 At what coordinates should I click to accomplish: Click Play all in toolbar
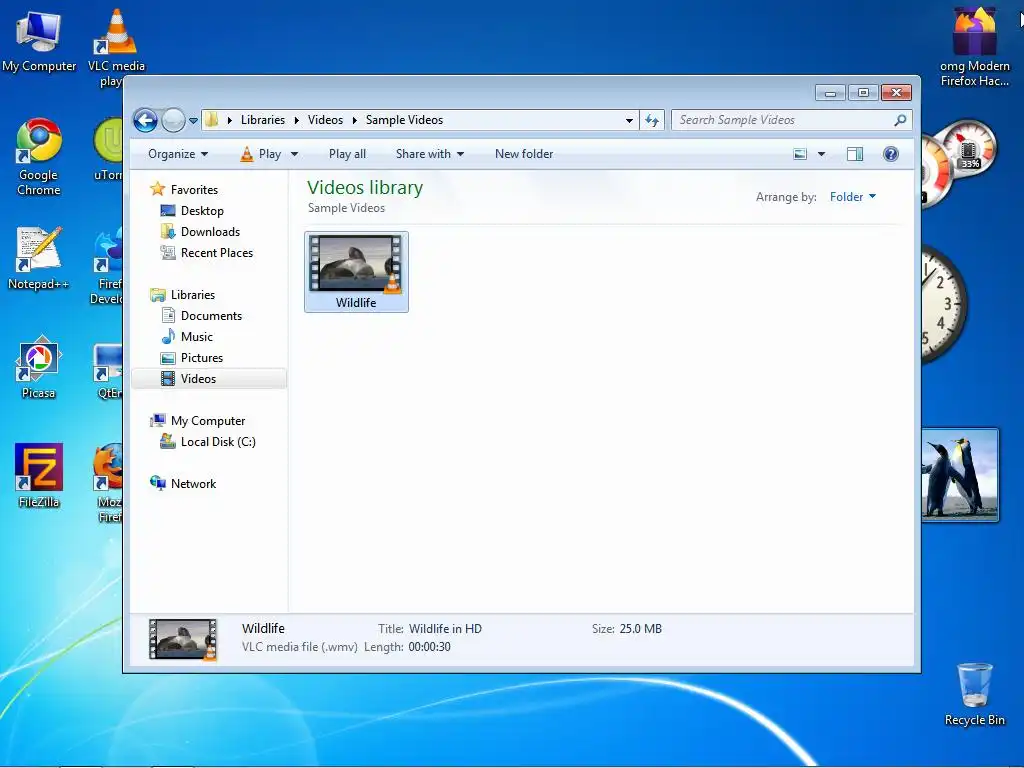click(x=347, y=154)
